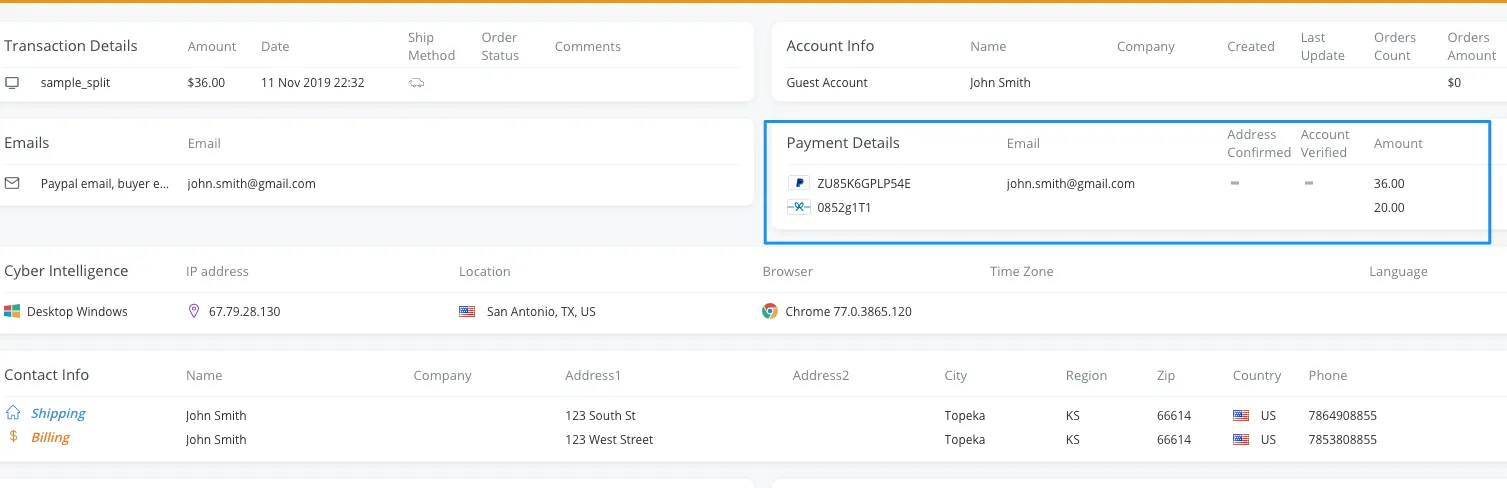This screenshot has height=488, width=1507.
Task: Click the US flag in Billing row
Action: [x=1241, y=440]
